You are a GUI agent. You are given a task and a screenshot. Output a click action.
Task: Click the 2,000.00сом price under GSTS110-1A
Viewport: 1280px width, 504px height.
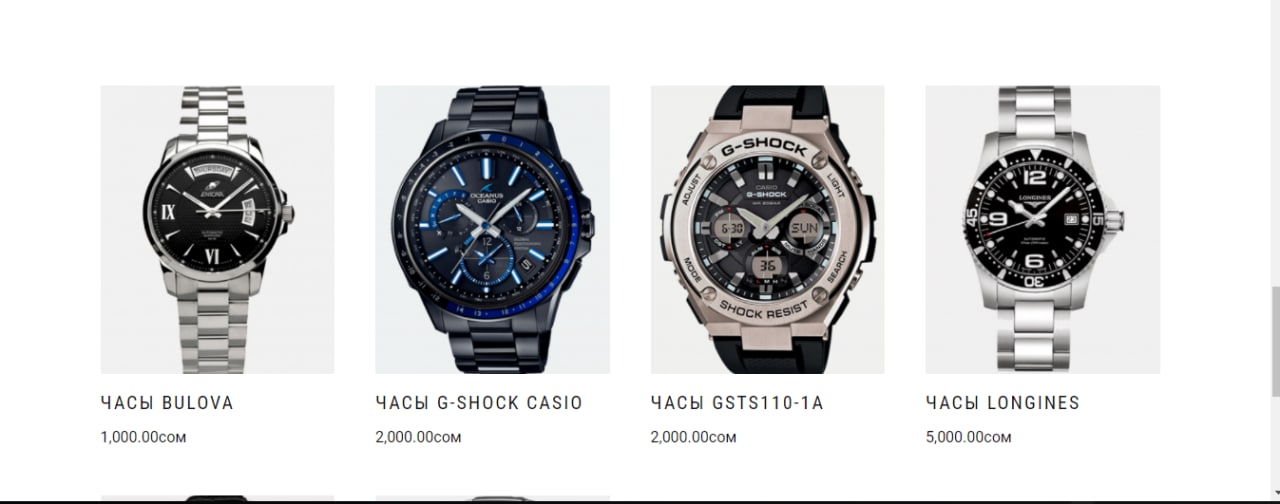pos(694,437)
